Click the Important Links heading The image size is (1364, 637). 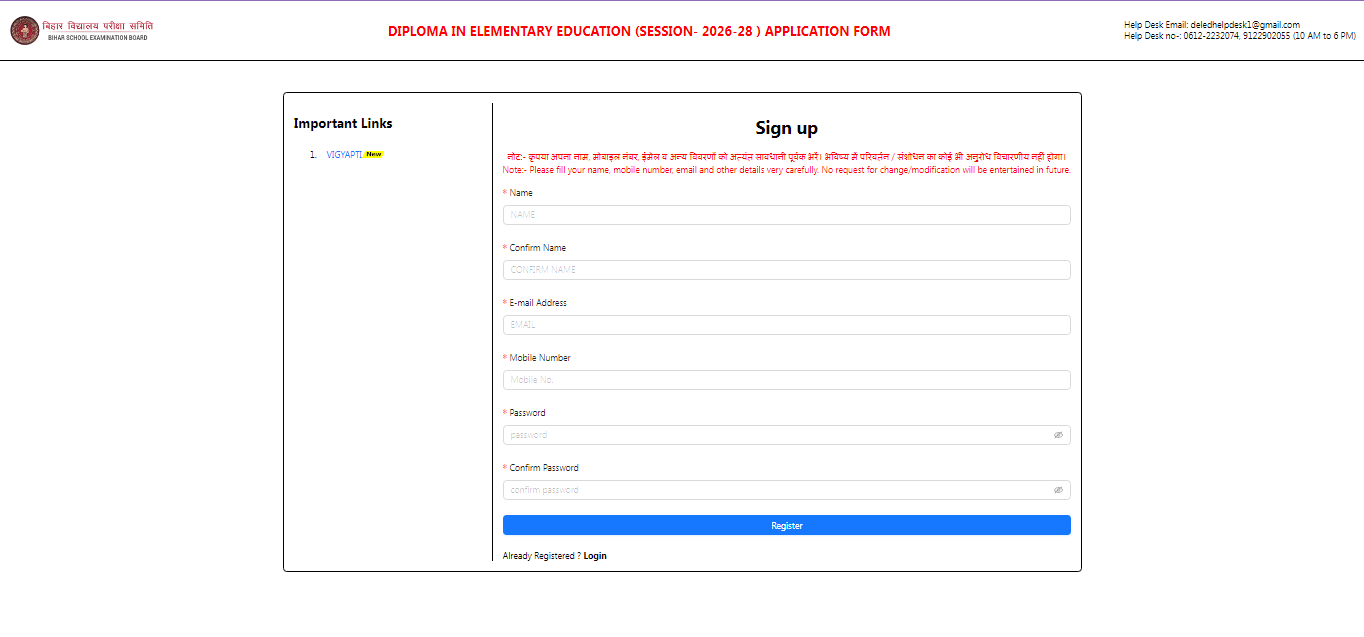(x=343, y=123)
